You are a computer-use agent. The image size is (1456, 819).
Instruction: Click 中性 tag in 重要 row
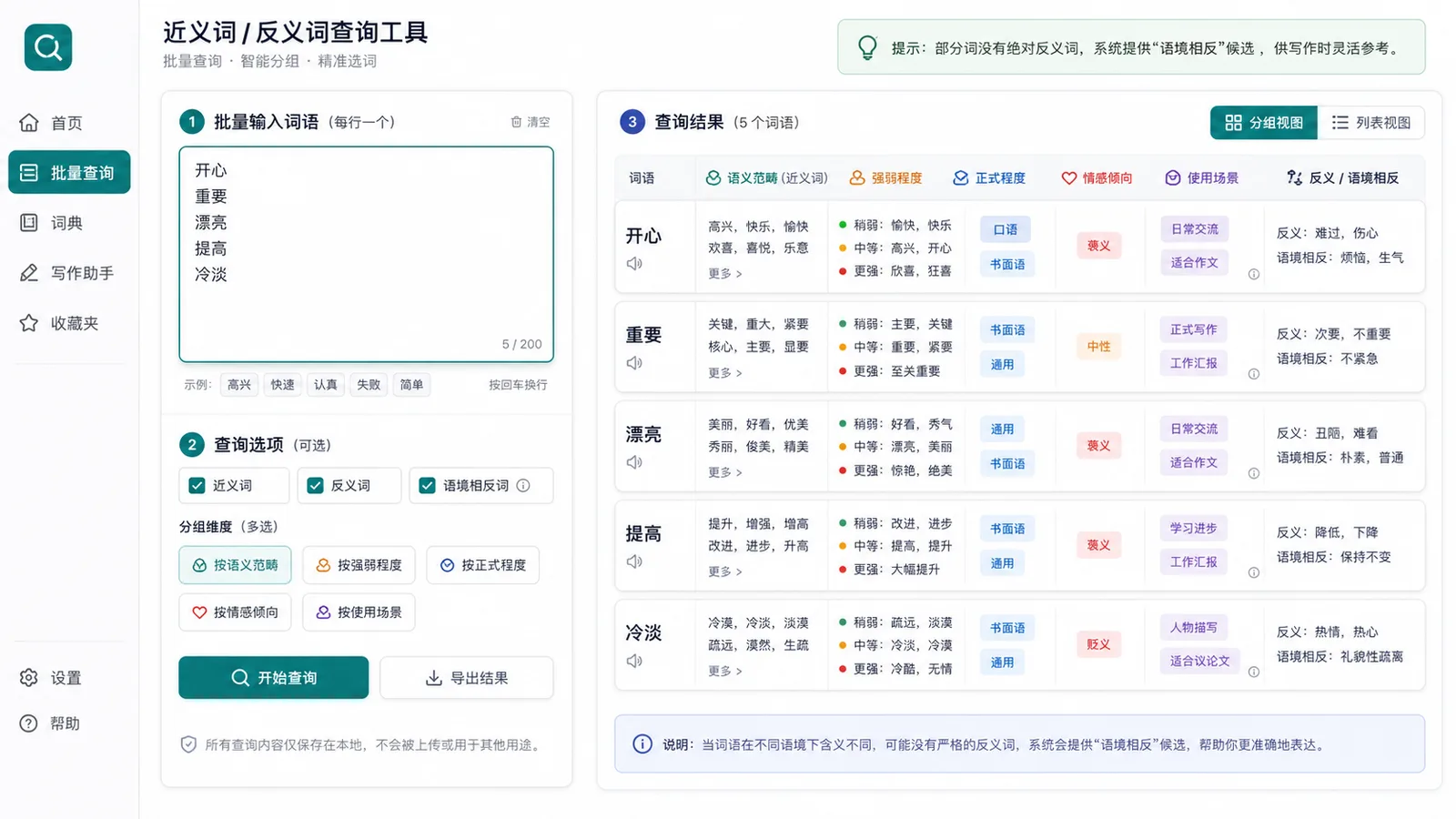point(1098,347)
